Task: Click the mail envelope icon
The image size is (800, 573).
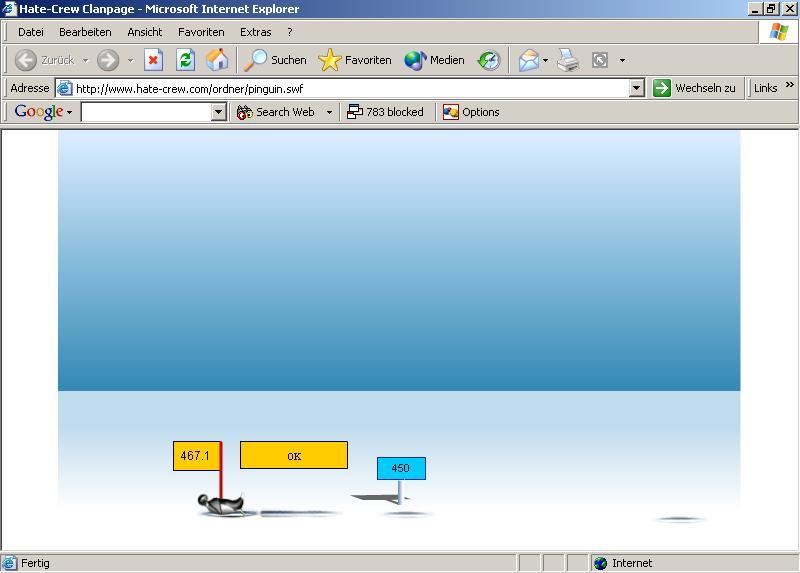Action: click(529, 60)
